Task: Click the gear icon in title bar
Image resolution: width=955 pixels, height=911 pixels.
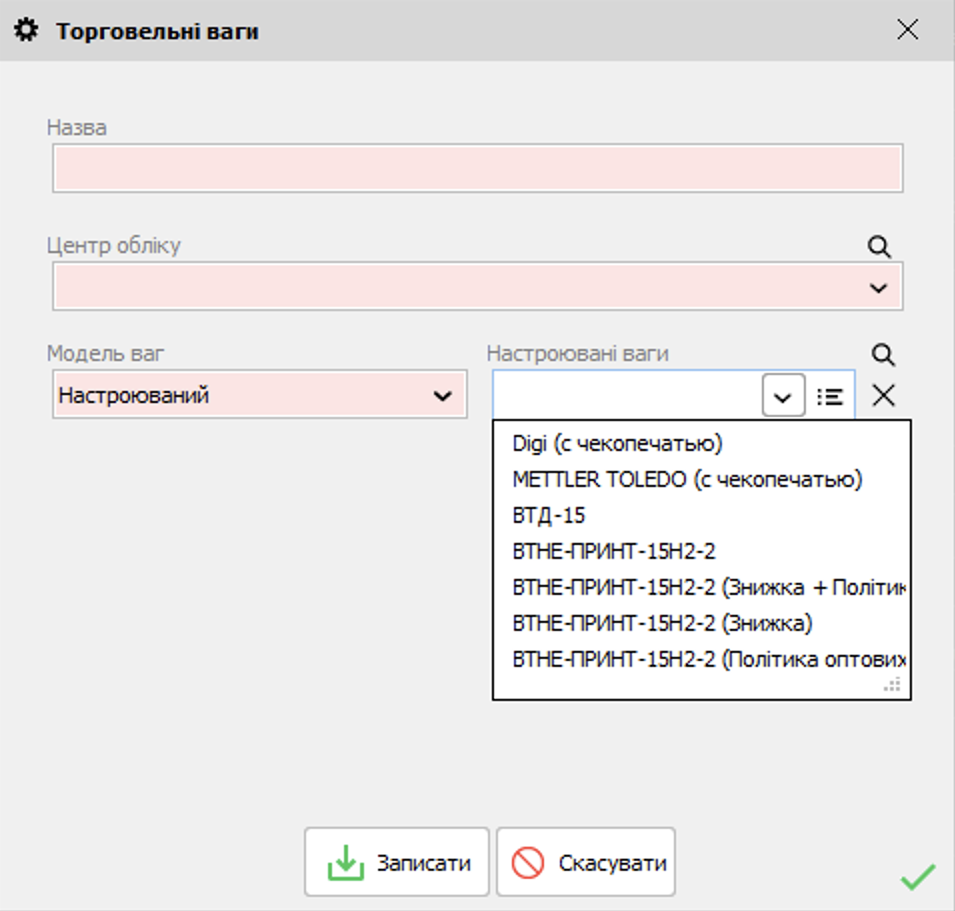Action: click(x=27, y=31)
